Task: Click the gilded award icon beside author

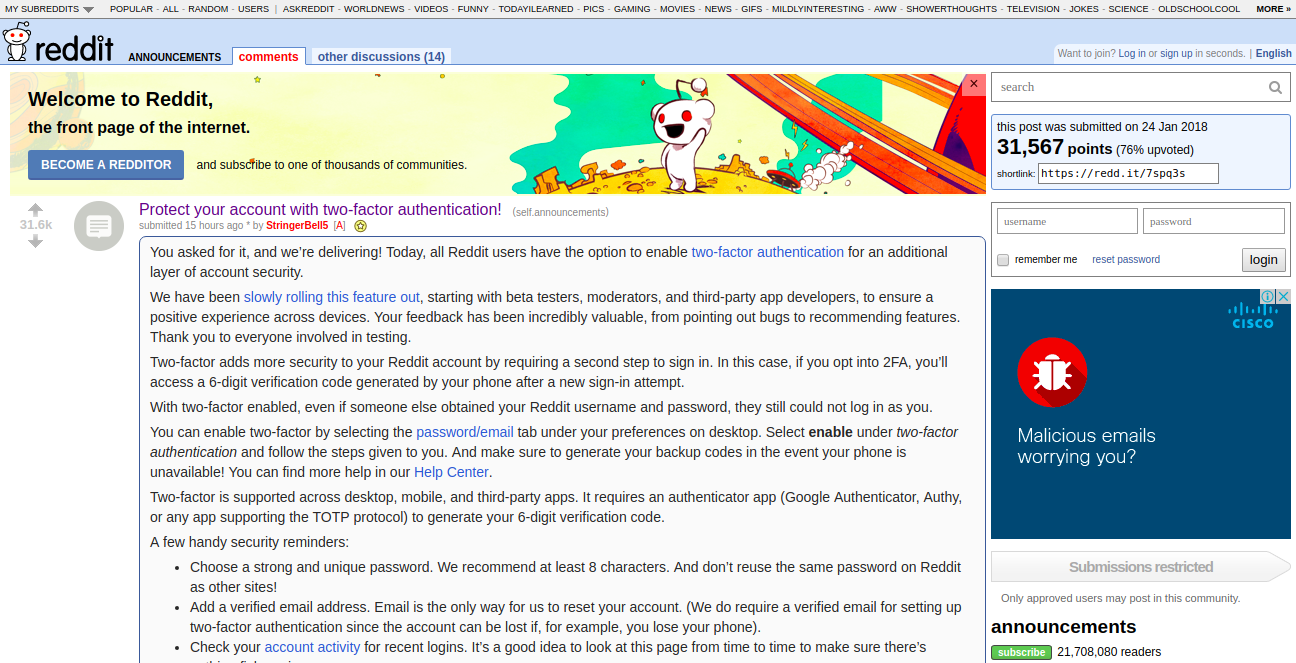Action: 361,226
